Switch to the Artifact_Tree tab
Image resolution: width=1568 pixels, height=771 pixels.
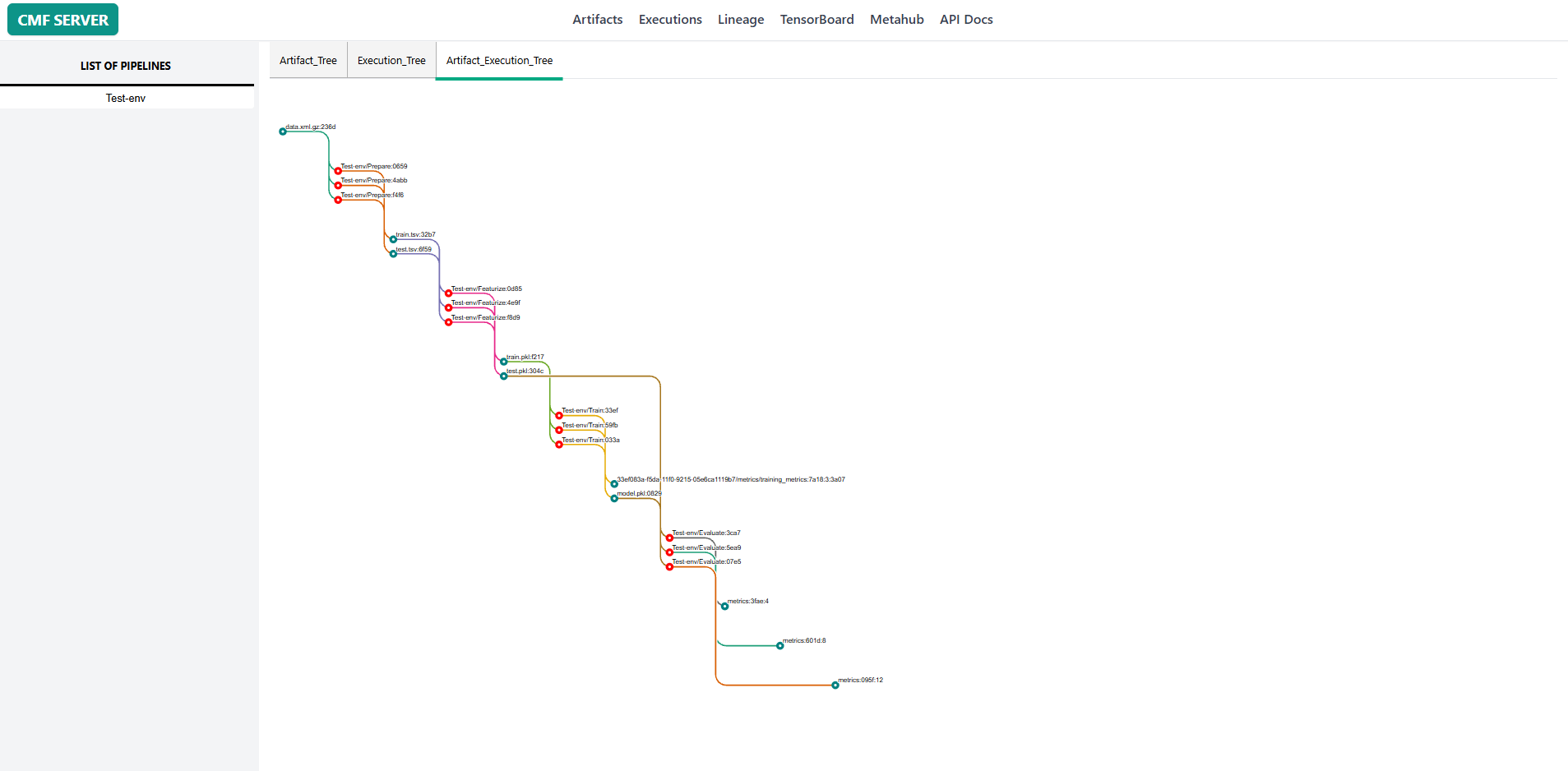point(308,60)
